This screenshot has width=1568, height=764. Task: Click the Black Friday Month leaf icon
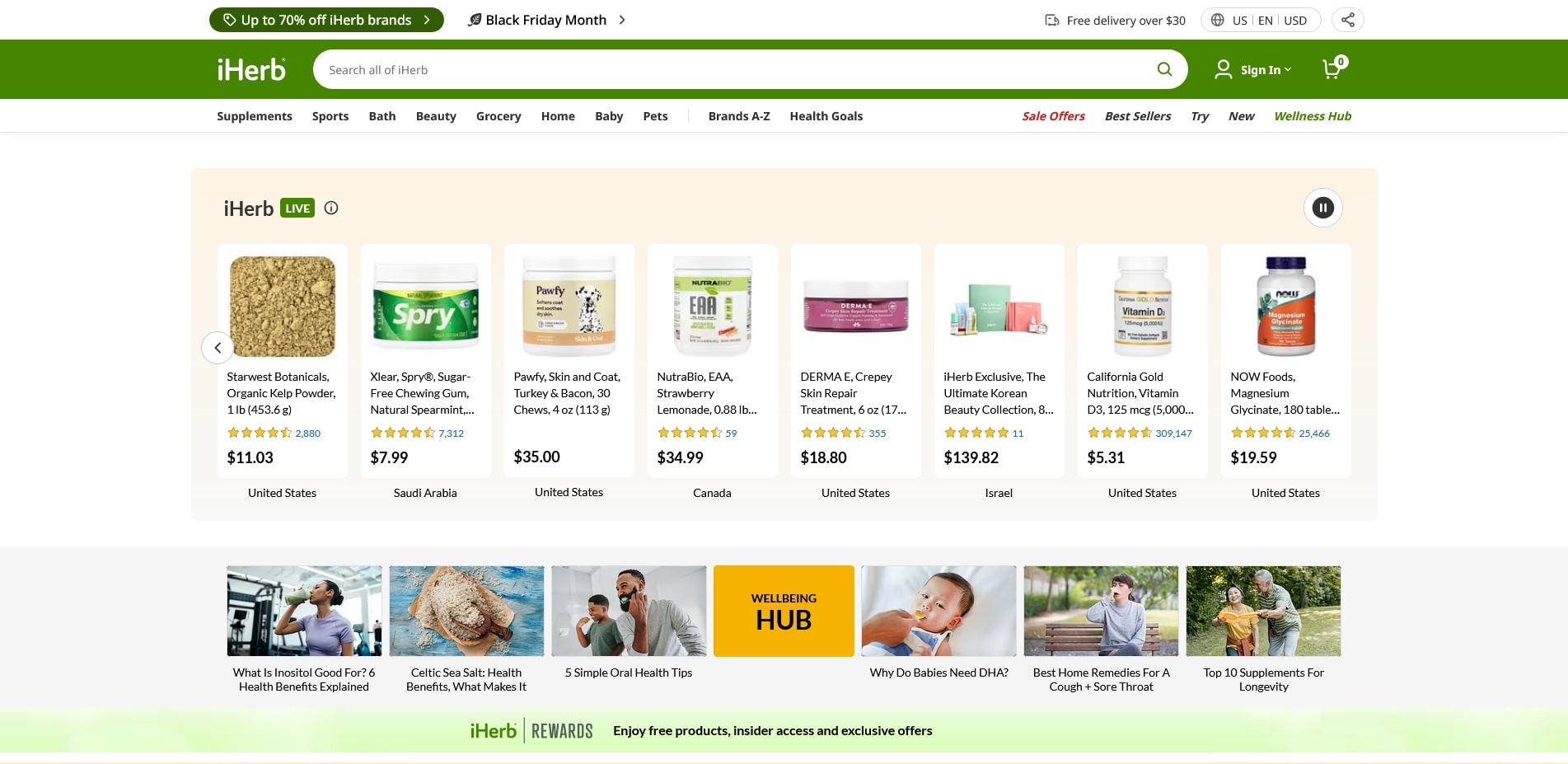tap(475, 20)
